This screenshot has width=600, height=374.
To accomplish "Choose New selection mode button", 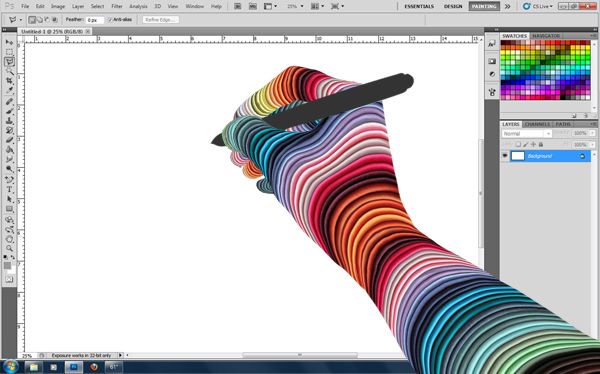I will [x=33, y=20].
